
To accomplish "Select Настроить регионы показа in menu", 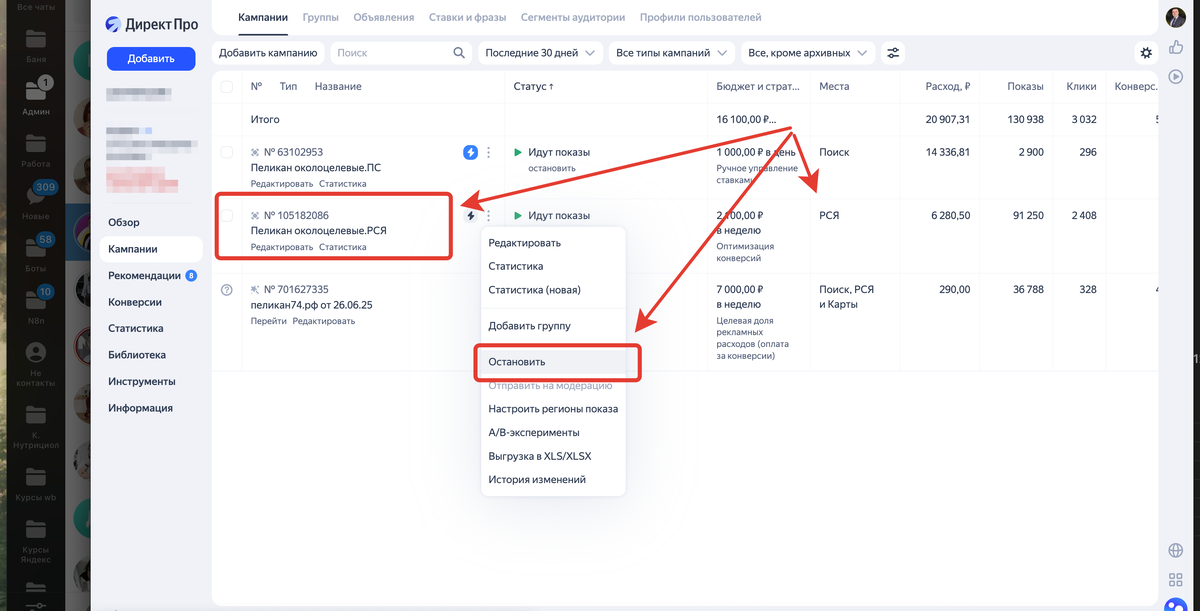I will pyautogui.click(x=553, y=409).
